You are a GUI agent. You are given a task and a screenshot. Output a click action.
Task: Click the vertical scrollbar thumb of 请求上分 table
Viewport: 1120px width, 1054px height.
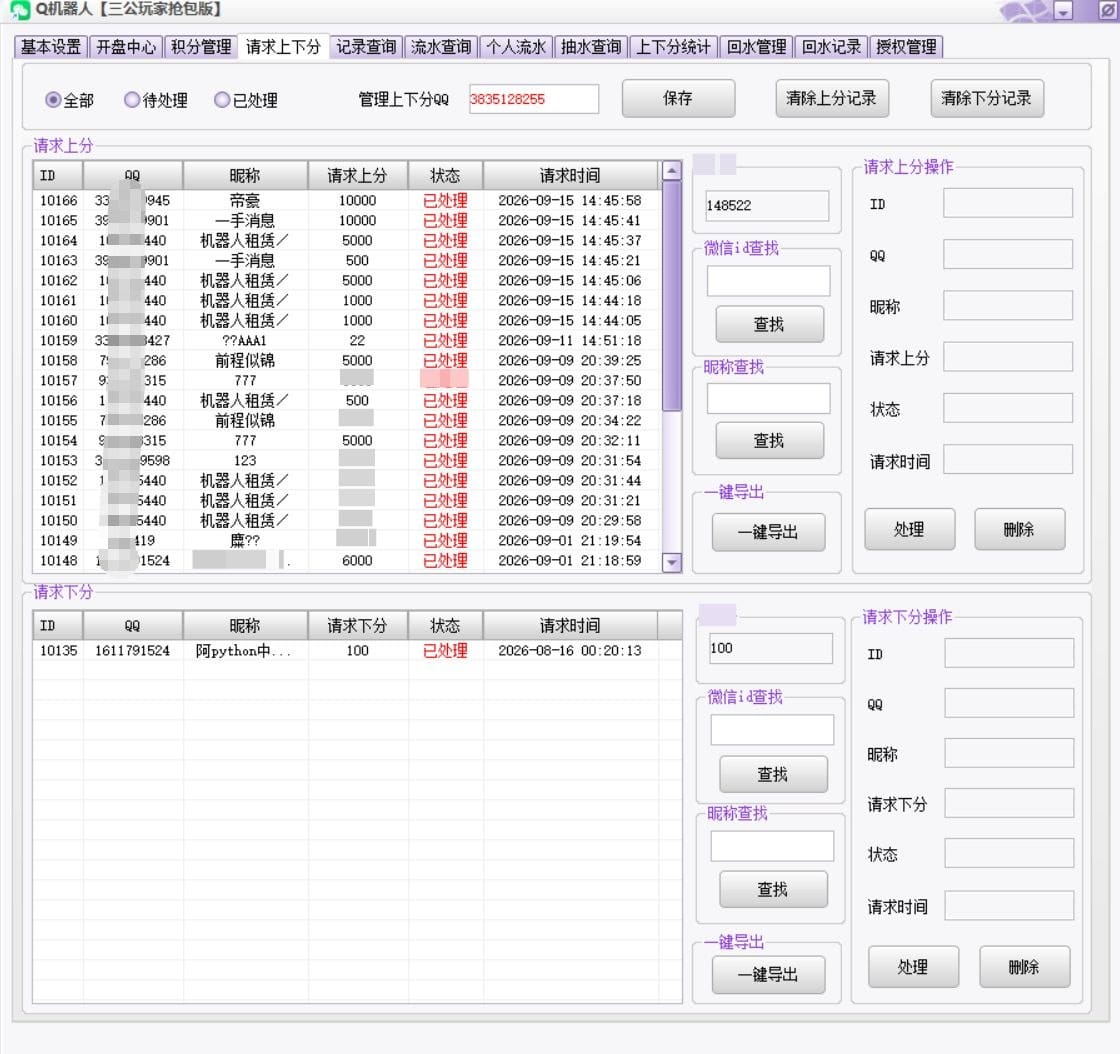pyautogui.click(x=671, y=296)
